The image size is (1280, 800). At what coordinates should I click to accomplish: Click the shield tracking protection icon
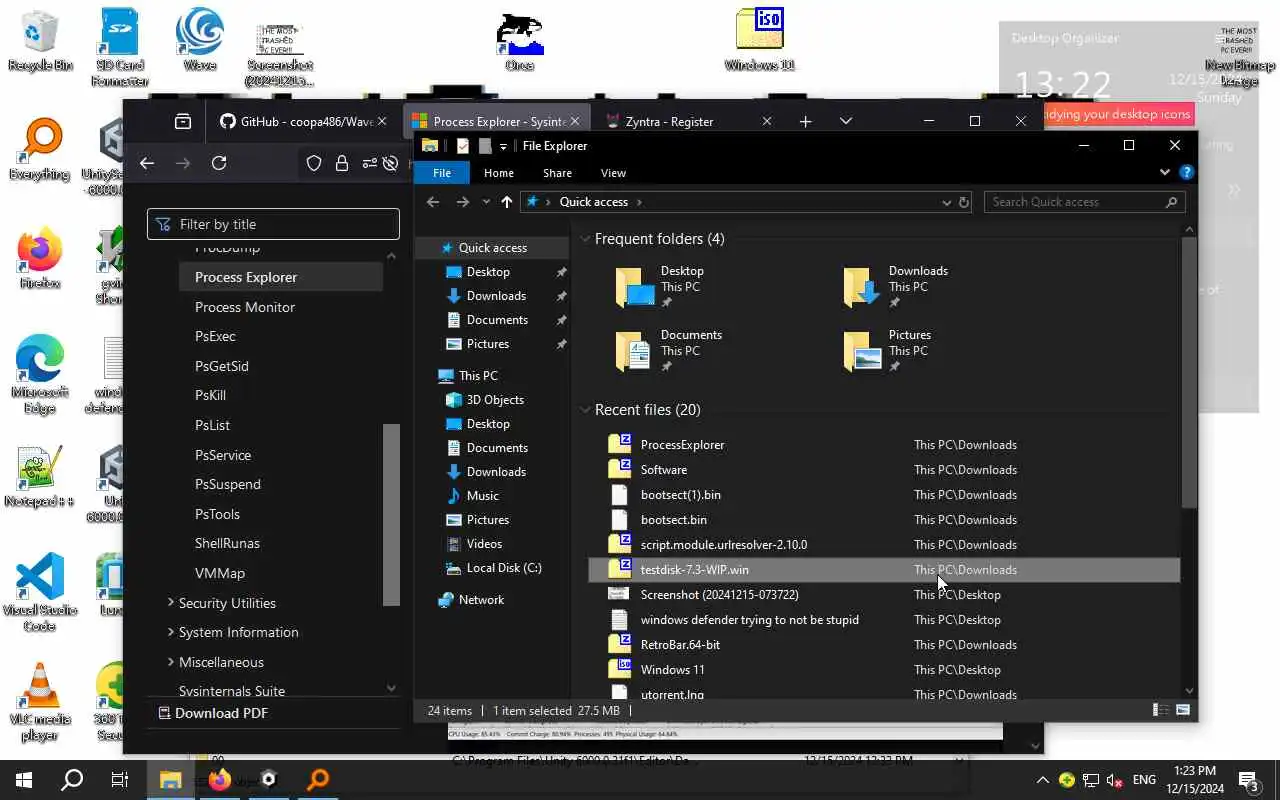coord(314,163)
